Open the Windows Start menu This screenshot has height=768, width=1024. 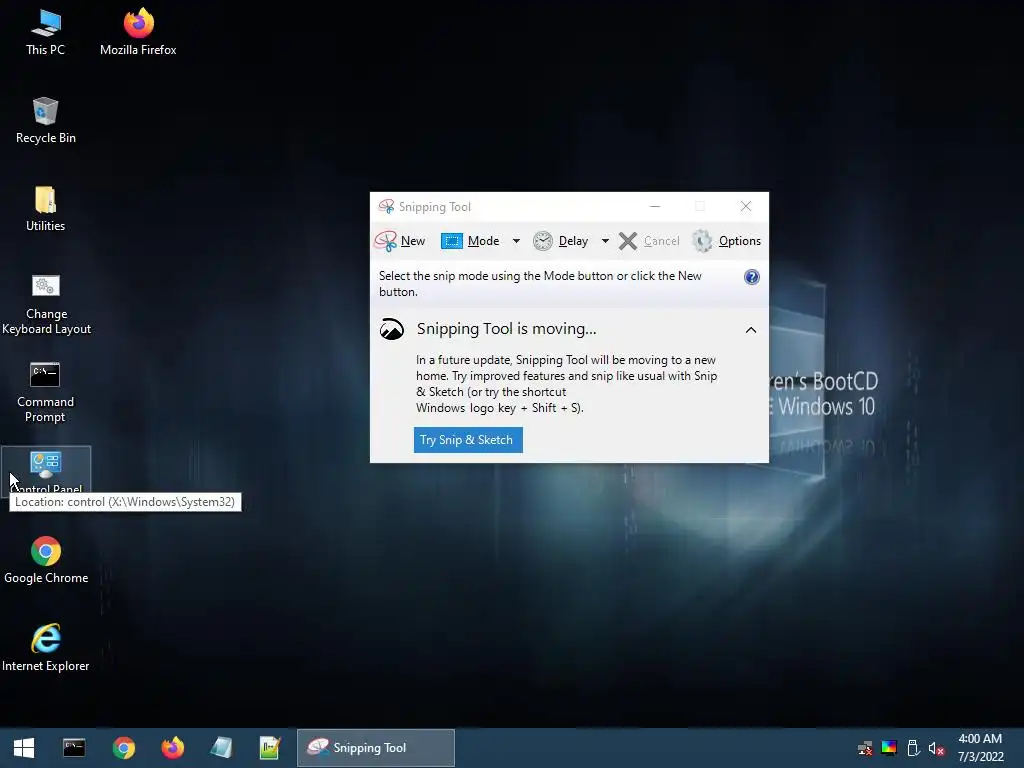pyautogui.click(x=24, y=748)
